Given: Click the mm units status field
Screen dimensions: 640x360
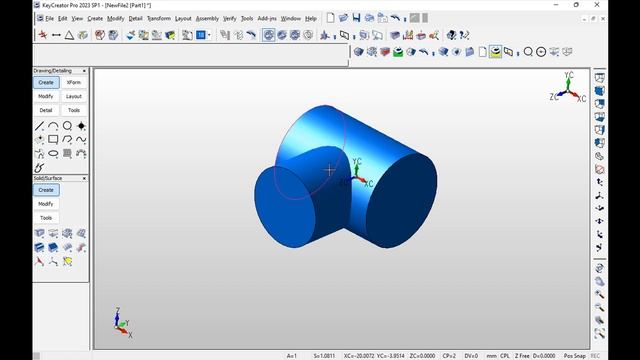Looking at the screenshot, I should click(491, 356).
